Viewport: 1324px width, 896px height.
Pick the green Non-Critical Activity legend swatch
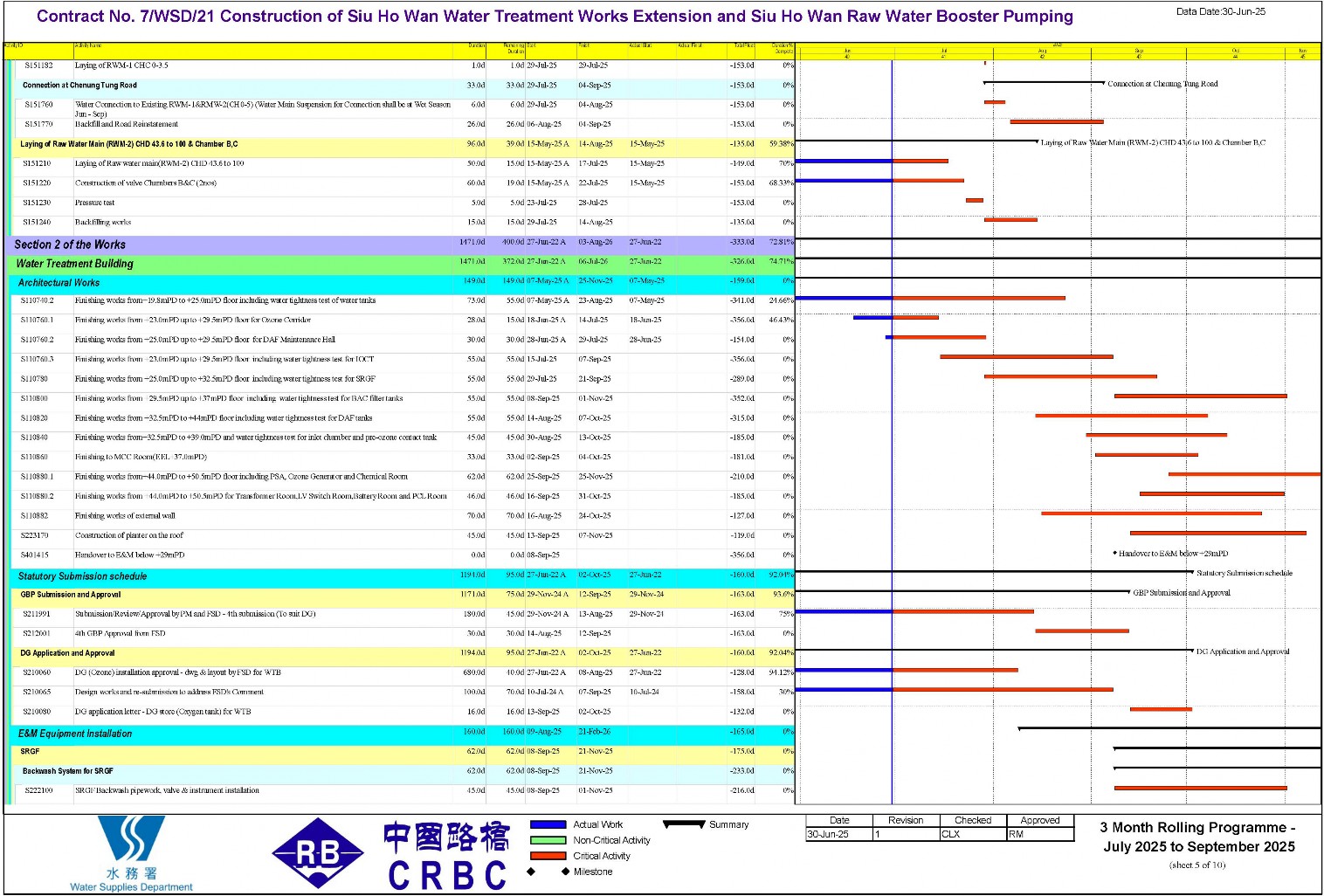click(548, 840)
